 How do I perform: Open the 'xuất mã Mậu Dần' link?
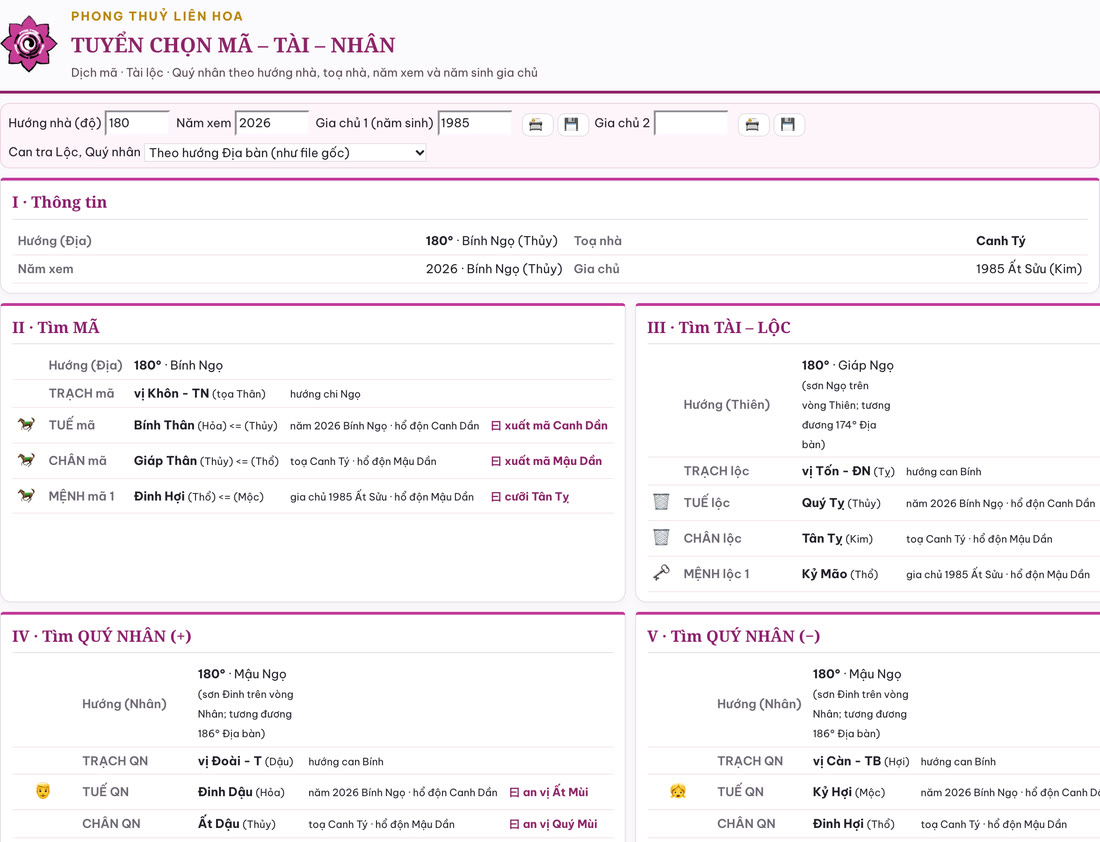click(546, 461)
